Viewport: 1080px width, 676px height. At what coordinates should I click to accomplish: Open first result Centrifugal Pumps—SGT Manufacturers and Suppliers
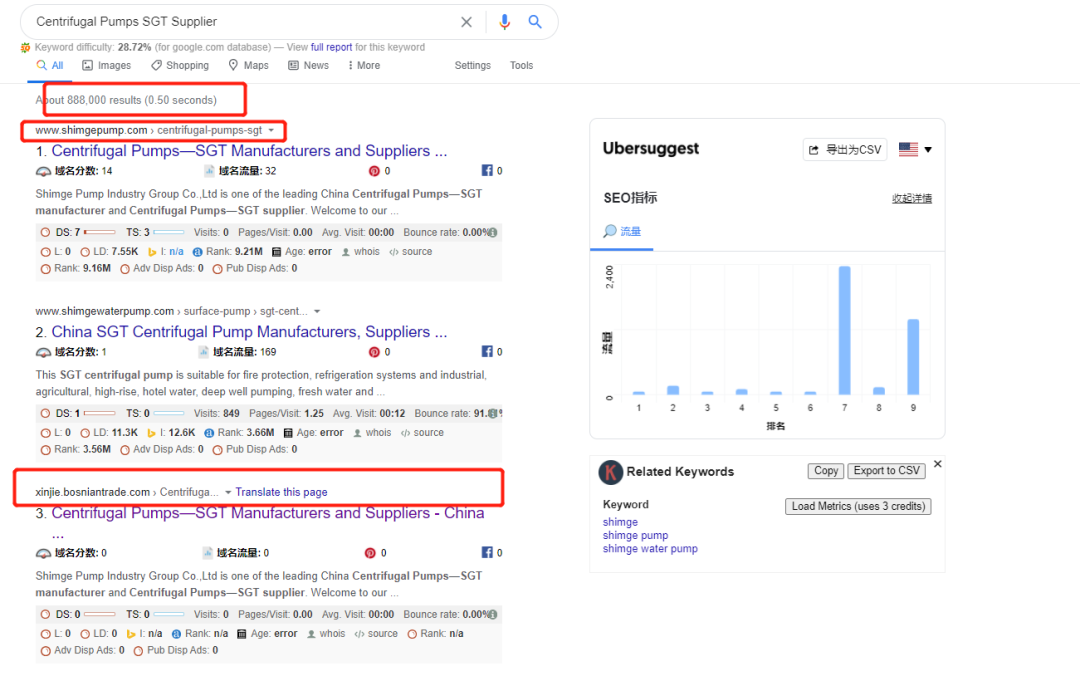pos(249,151)
